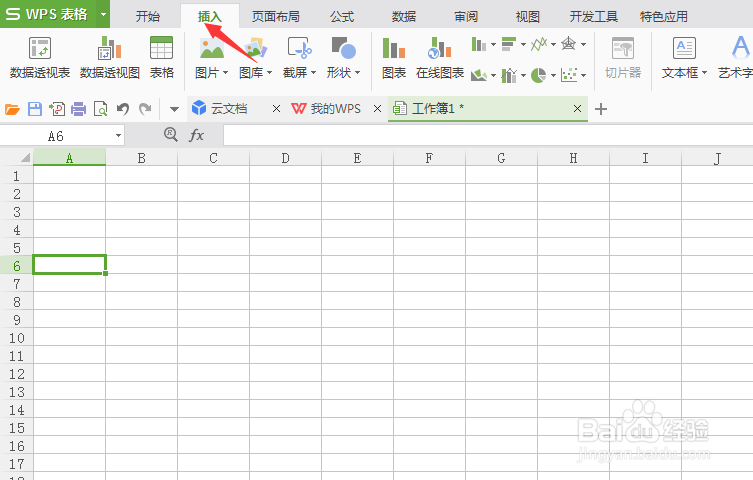Close the 云文档 tab
Viewport: 753px width, 480px height.
[276, 109]
